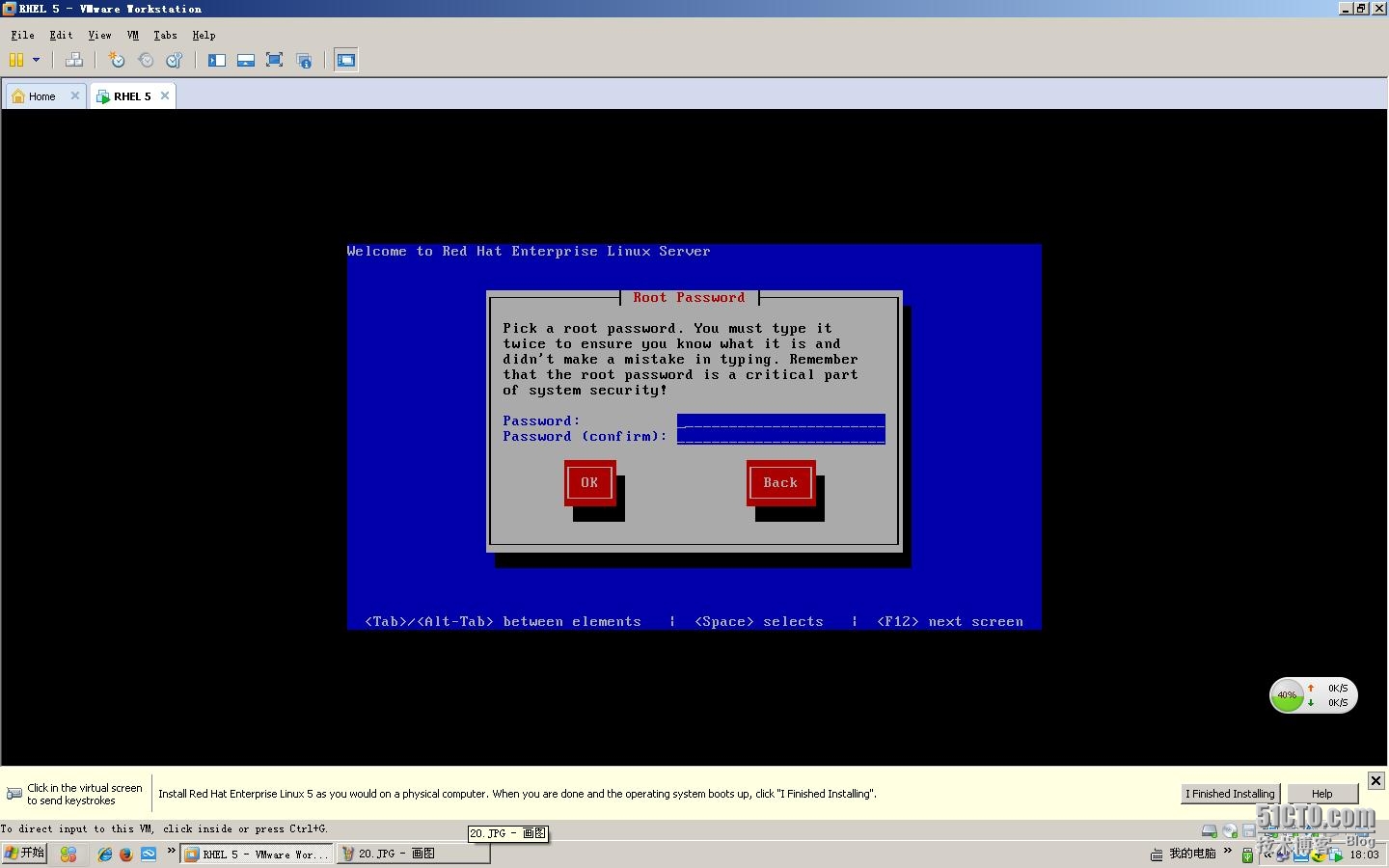Close the Home tab
Screen dimensions: 1389x868
pyautogui.click(x=75, y=95)
